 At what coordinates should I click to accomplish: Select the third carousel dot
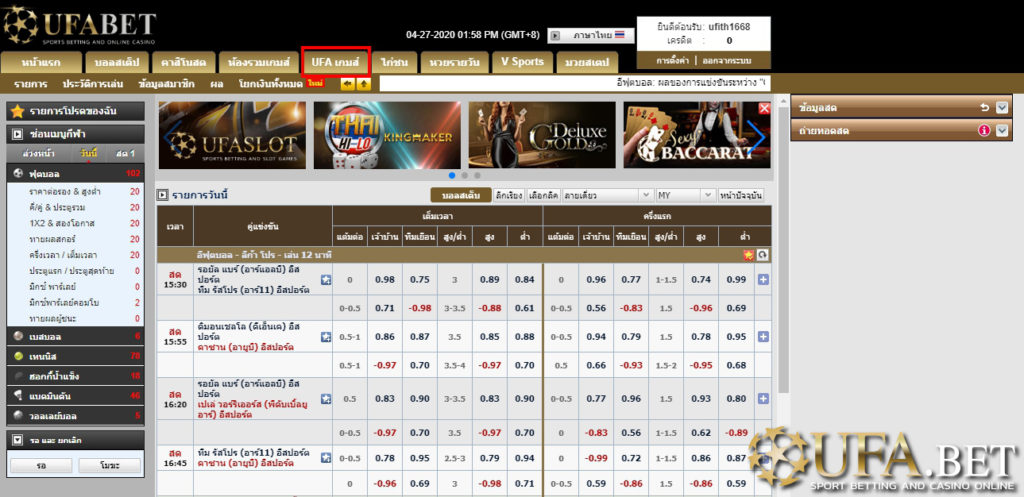(x=477, y=175)
